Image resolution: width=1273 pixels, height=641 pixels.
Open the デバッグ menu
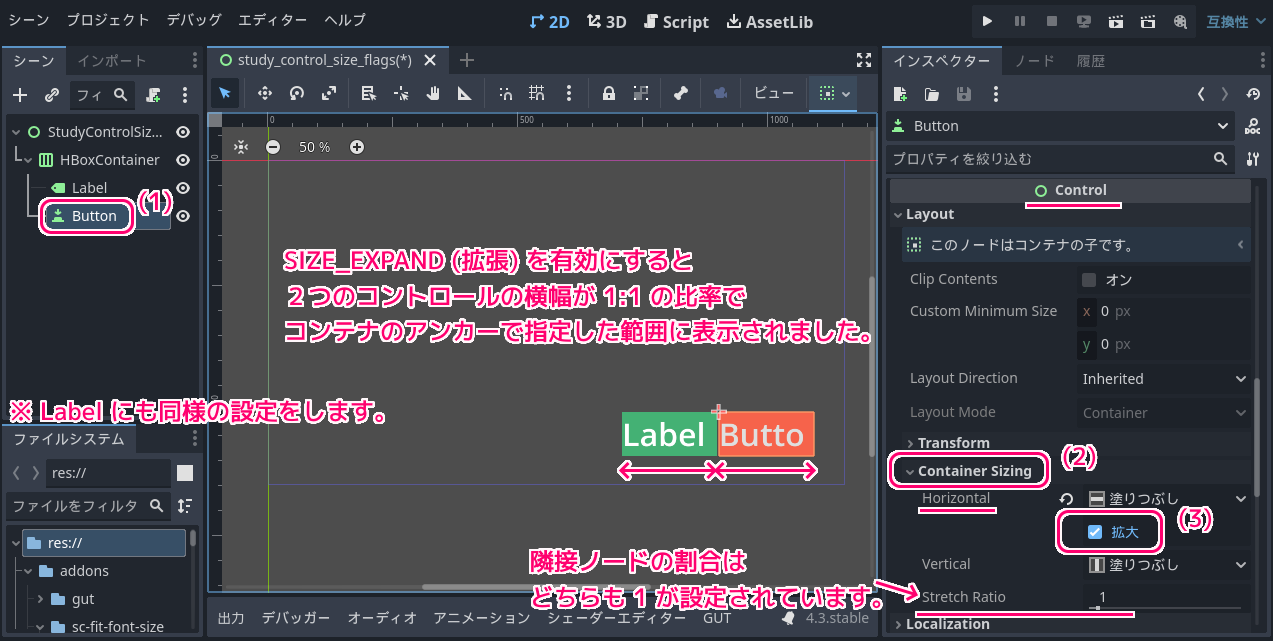(194, 20)
